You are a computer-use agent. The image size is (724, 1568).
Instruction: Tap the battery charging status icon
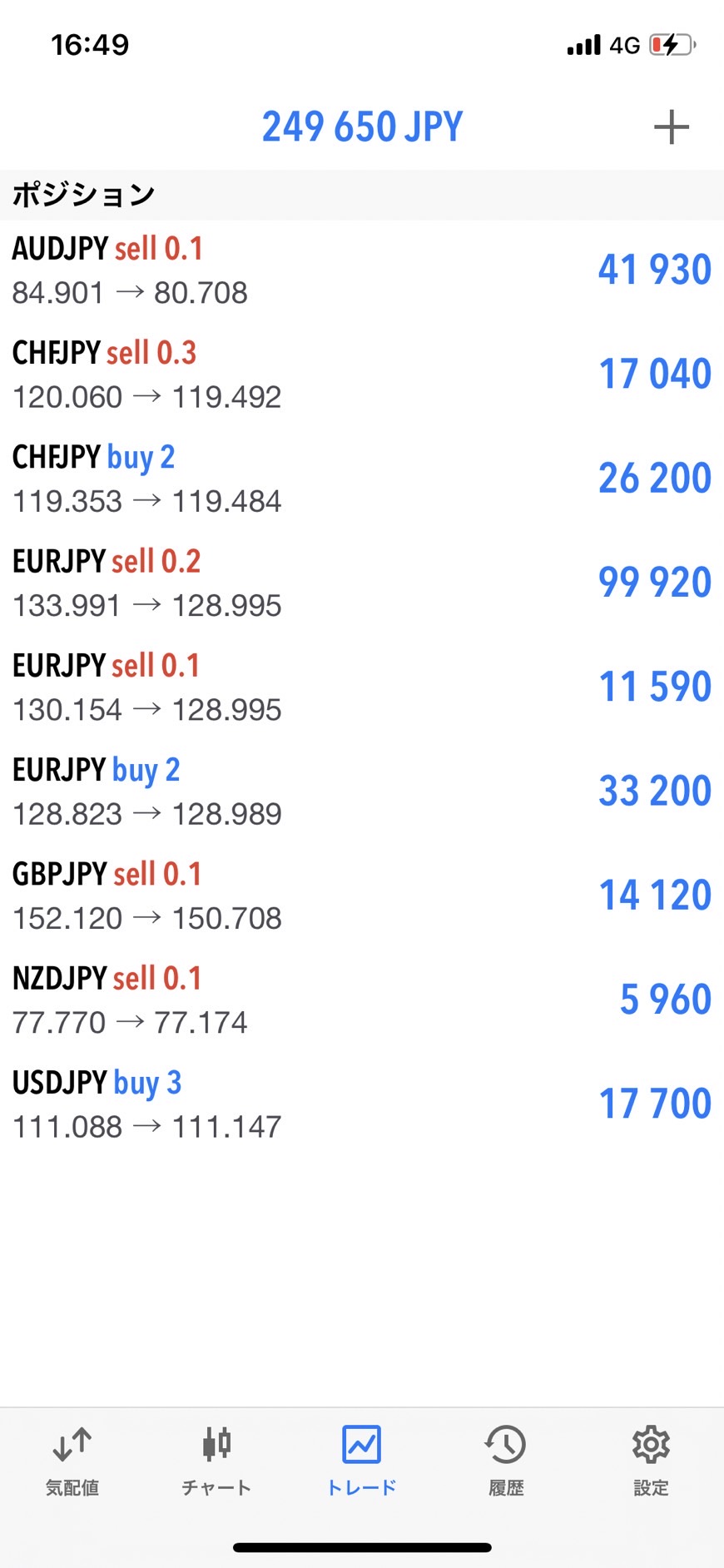[x=672, y=45]
